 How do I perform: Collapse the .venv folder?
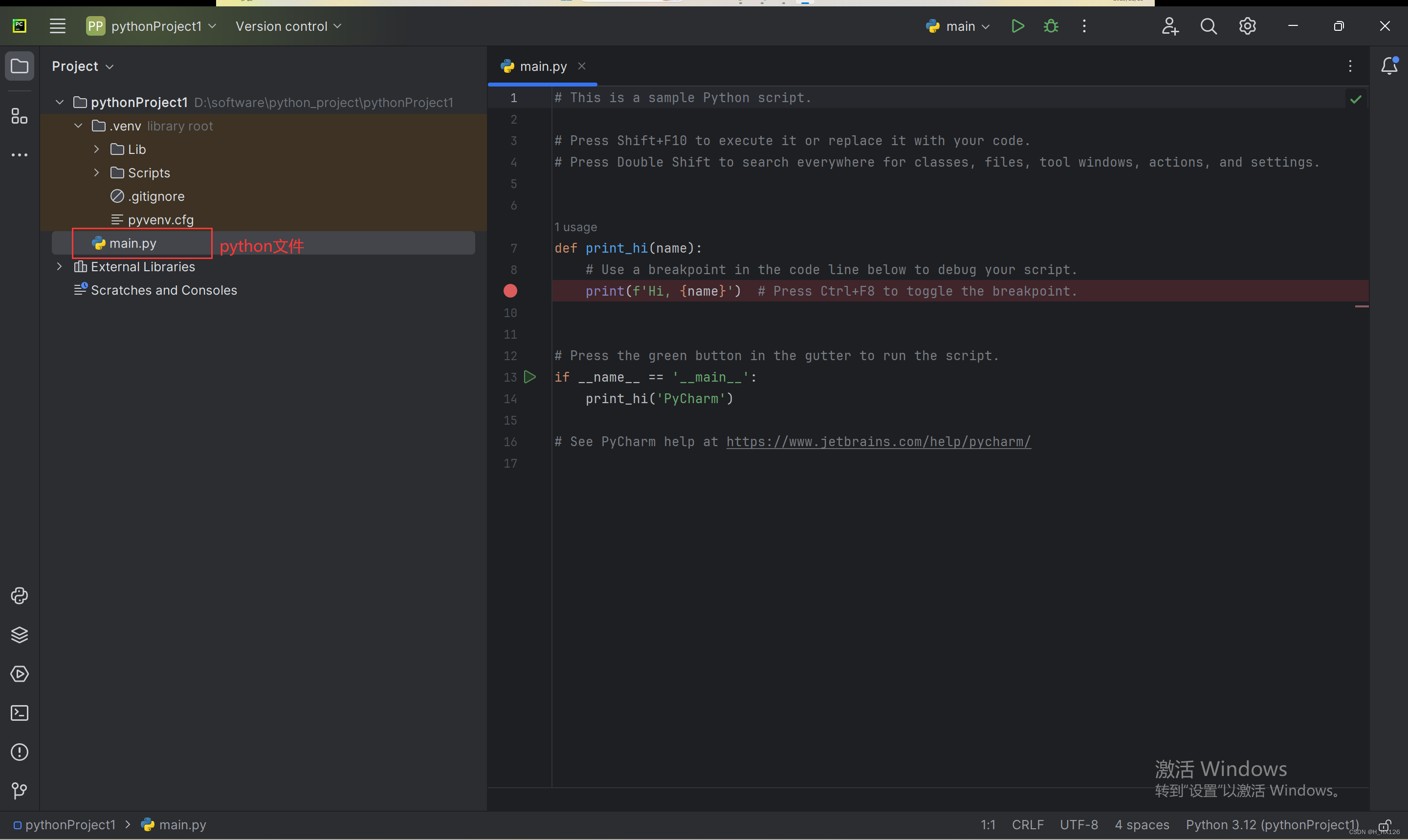pyautogui.click(x=78, y=126)
